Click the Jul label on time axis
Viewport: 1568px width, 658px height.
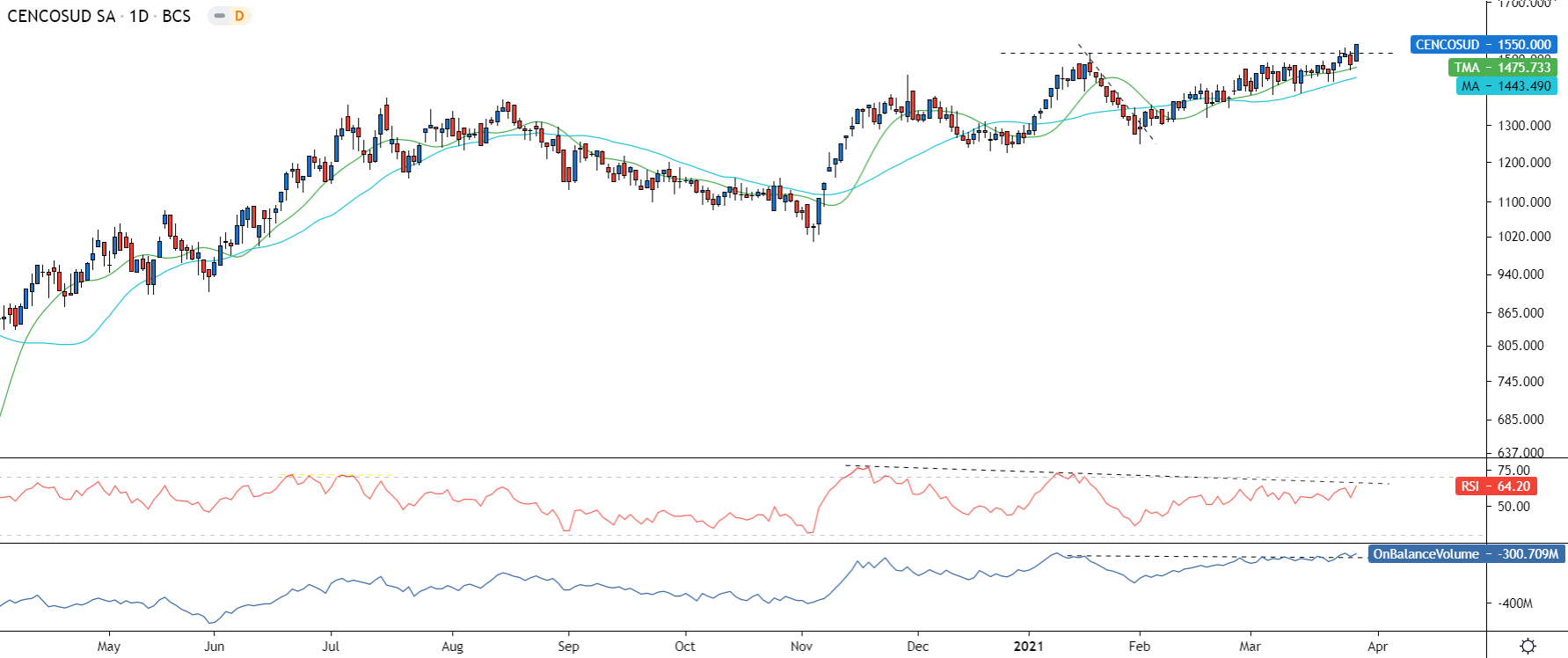pos(331,647)
